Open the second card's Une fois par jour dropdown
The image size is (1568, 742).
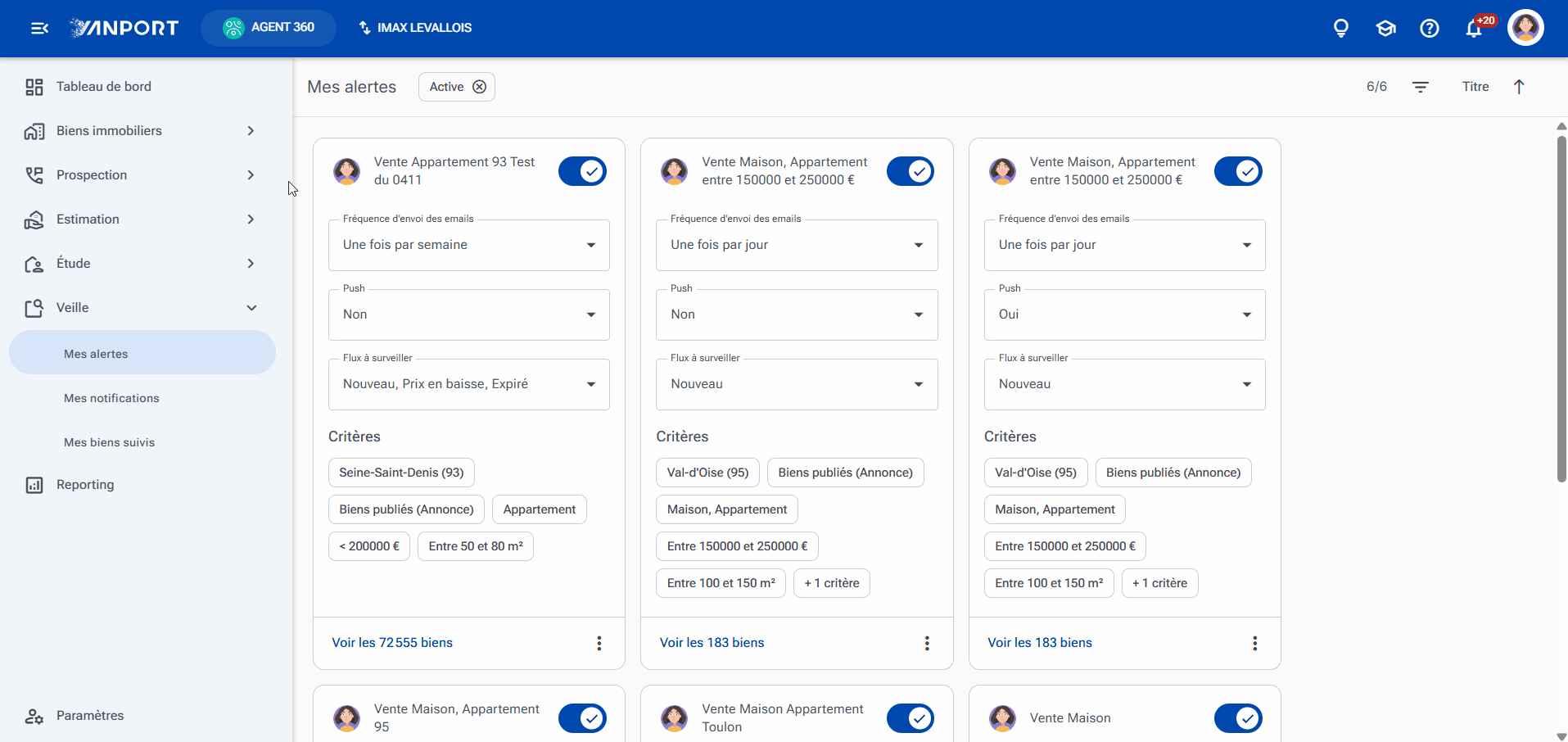click(797, 245)
